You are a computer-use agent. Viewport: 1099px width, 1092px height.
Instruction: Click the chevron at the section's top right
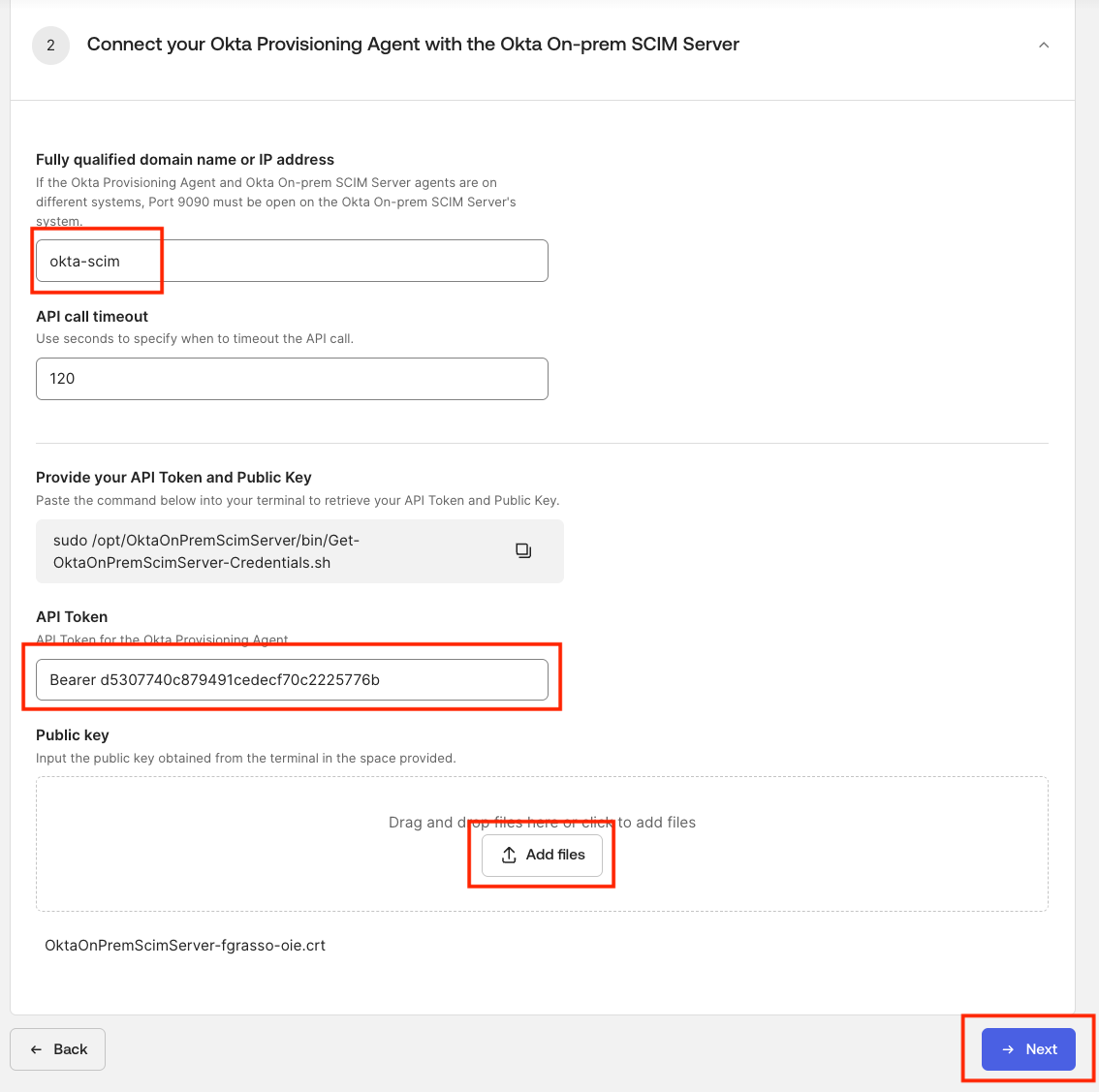tap(1044, 45)
